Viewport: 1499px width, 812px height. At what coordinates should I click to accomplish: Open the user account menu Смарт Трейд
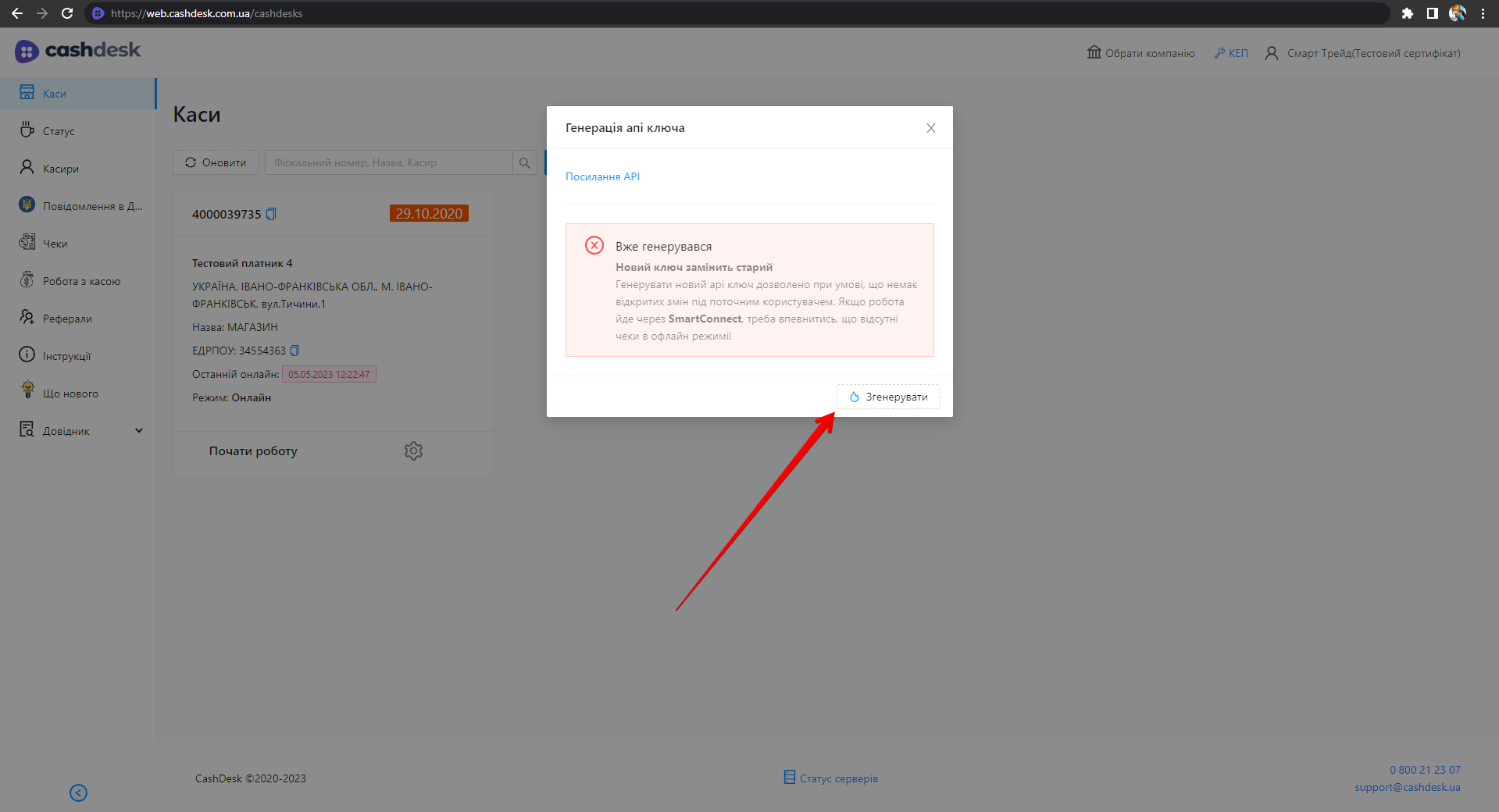tap(1363, 53)
